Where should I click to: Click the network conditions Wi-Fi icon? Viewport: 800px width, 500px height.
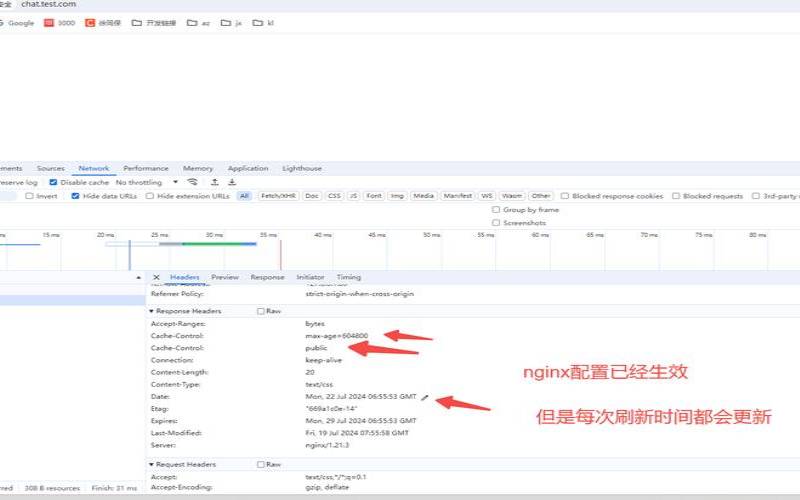point(192,183)
